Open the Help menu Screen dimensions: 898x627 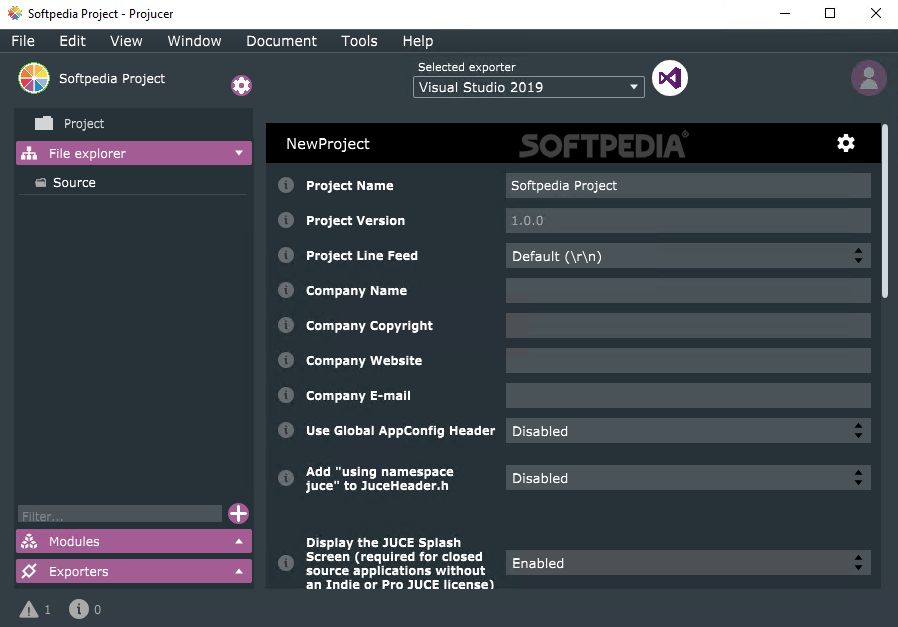click(418, 41)
